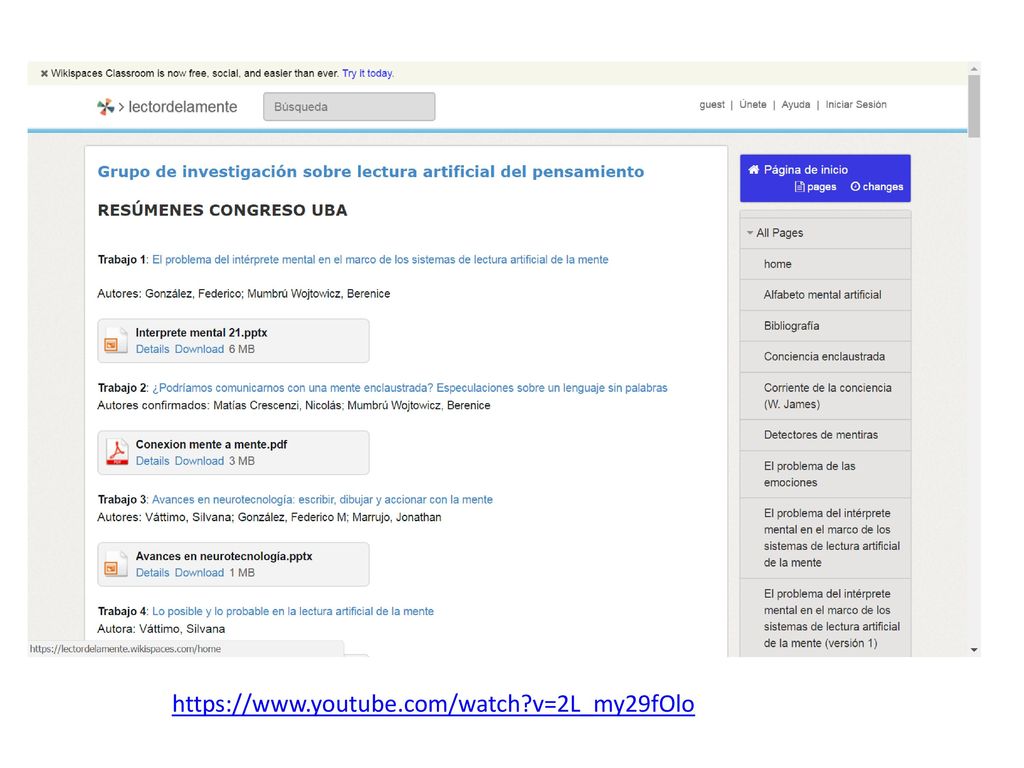This screenshot has height=768, width=1024.
Task: Focus the Búsqueda search field
Action: click(x=349, y=106)
